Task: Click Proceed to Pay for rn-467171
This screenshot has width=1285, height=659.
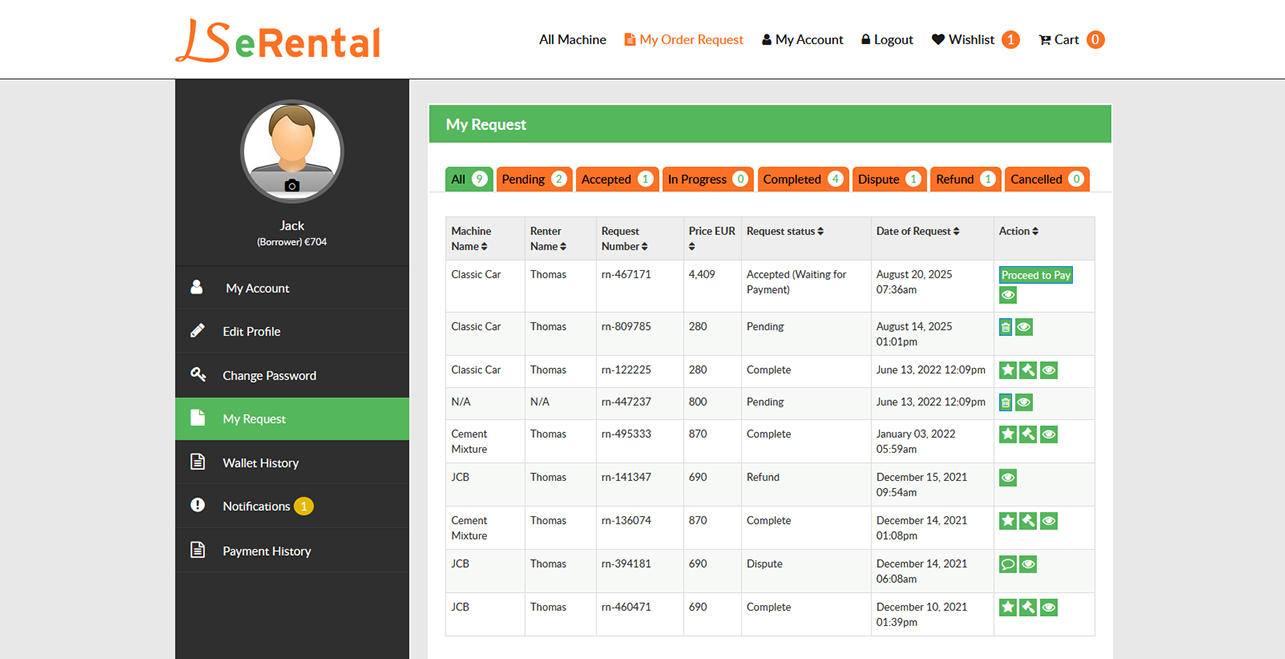Action: point(1035,274)
